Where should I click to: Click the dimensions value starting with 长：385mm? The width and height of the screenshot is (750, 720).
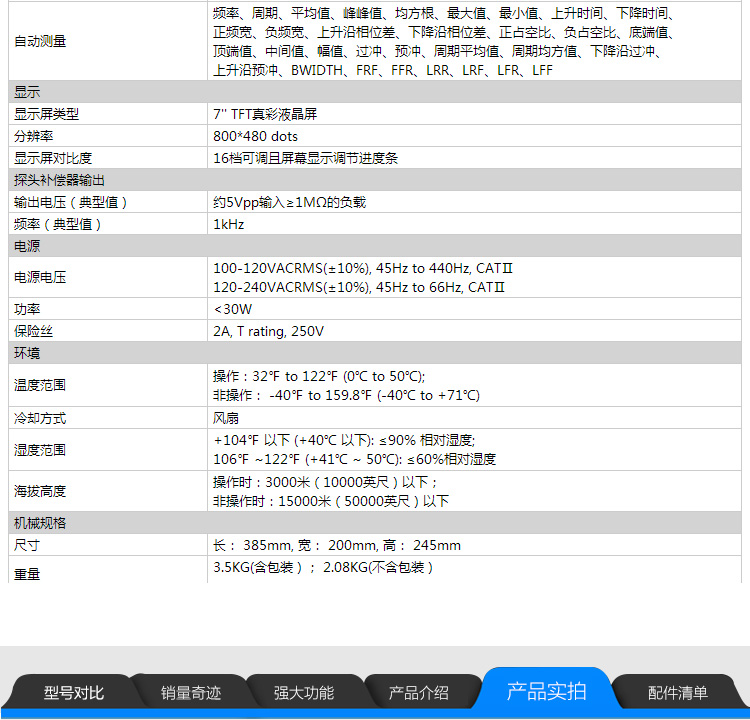pos(337,546)
